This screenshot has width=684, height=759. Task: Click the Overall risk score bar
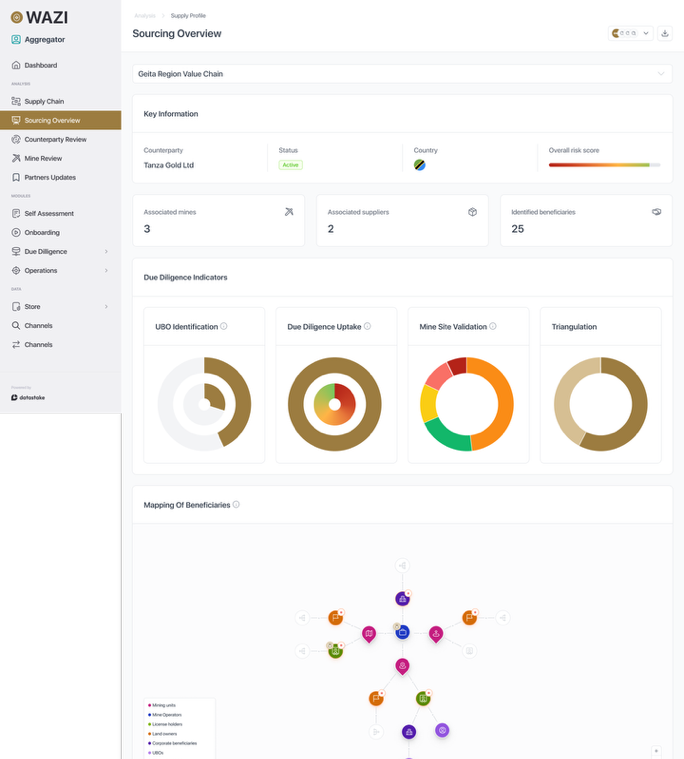tap(604, 165)
